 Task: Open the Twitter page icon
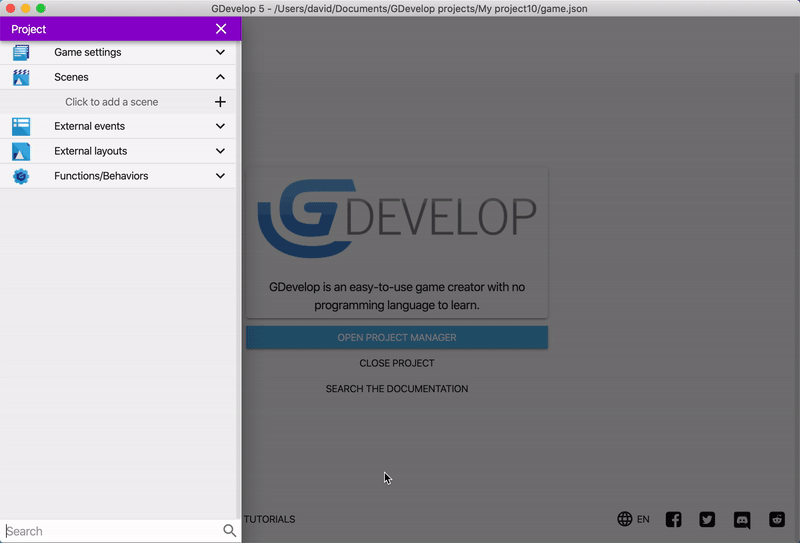point(707,519)
